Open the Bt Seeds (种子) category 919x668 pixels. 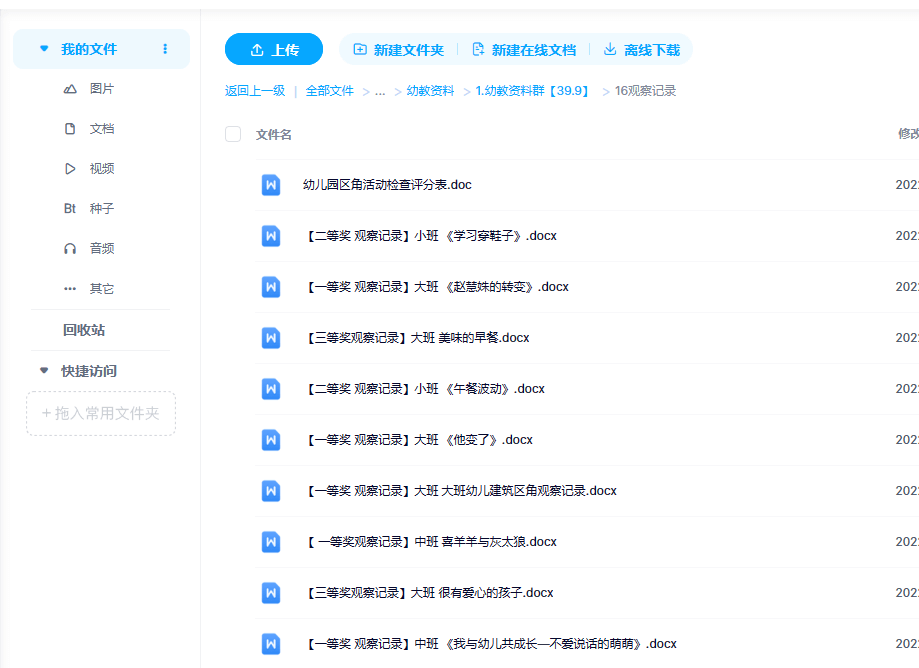point(70,209)
